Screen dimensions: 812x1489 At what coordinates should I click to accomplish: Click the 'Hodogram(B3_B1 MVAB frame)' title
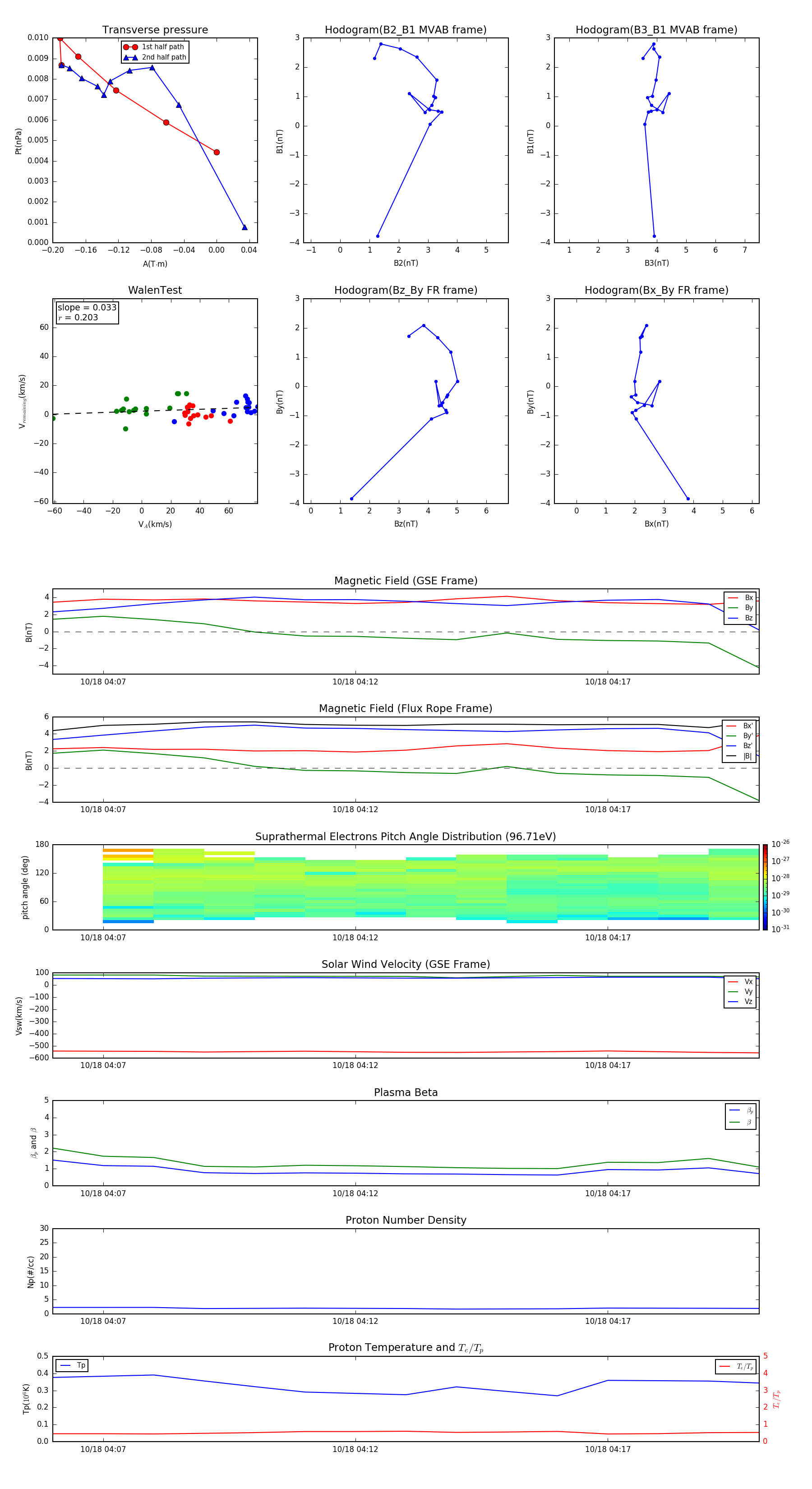pos(656,29)
